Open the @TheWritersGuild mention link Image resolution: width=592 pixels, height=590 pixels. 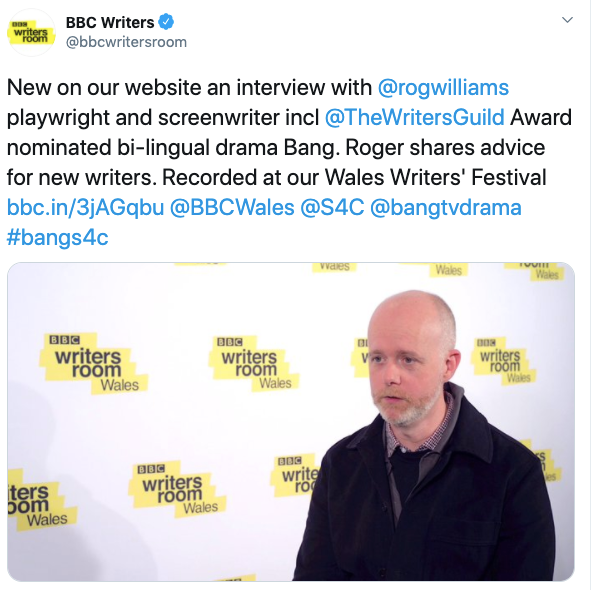coord(415,117)
